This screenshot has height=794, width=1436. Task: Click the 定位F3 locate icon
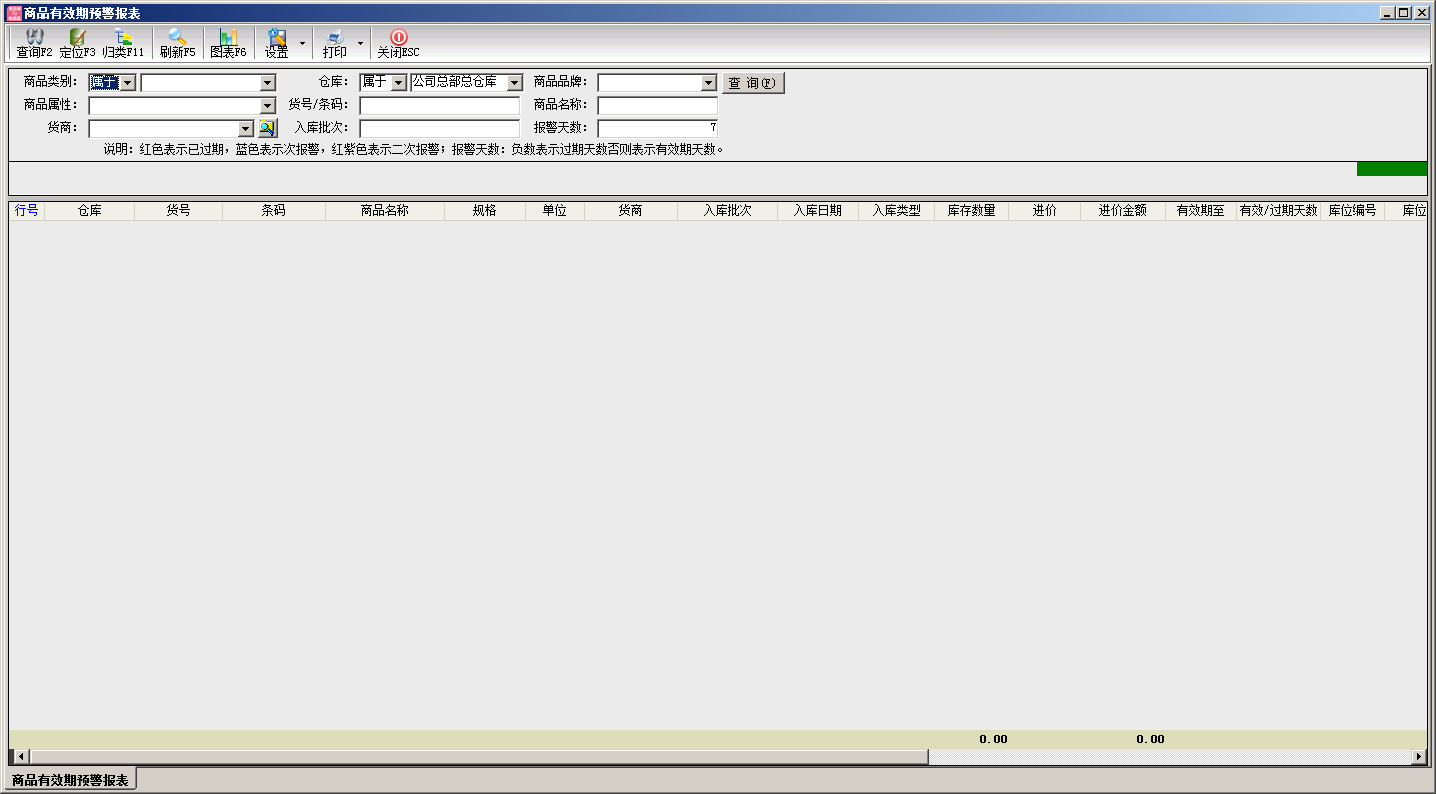pos(77,43)
